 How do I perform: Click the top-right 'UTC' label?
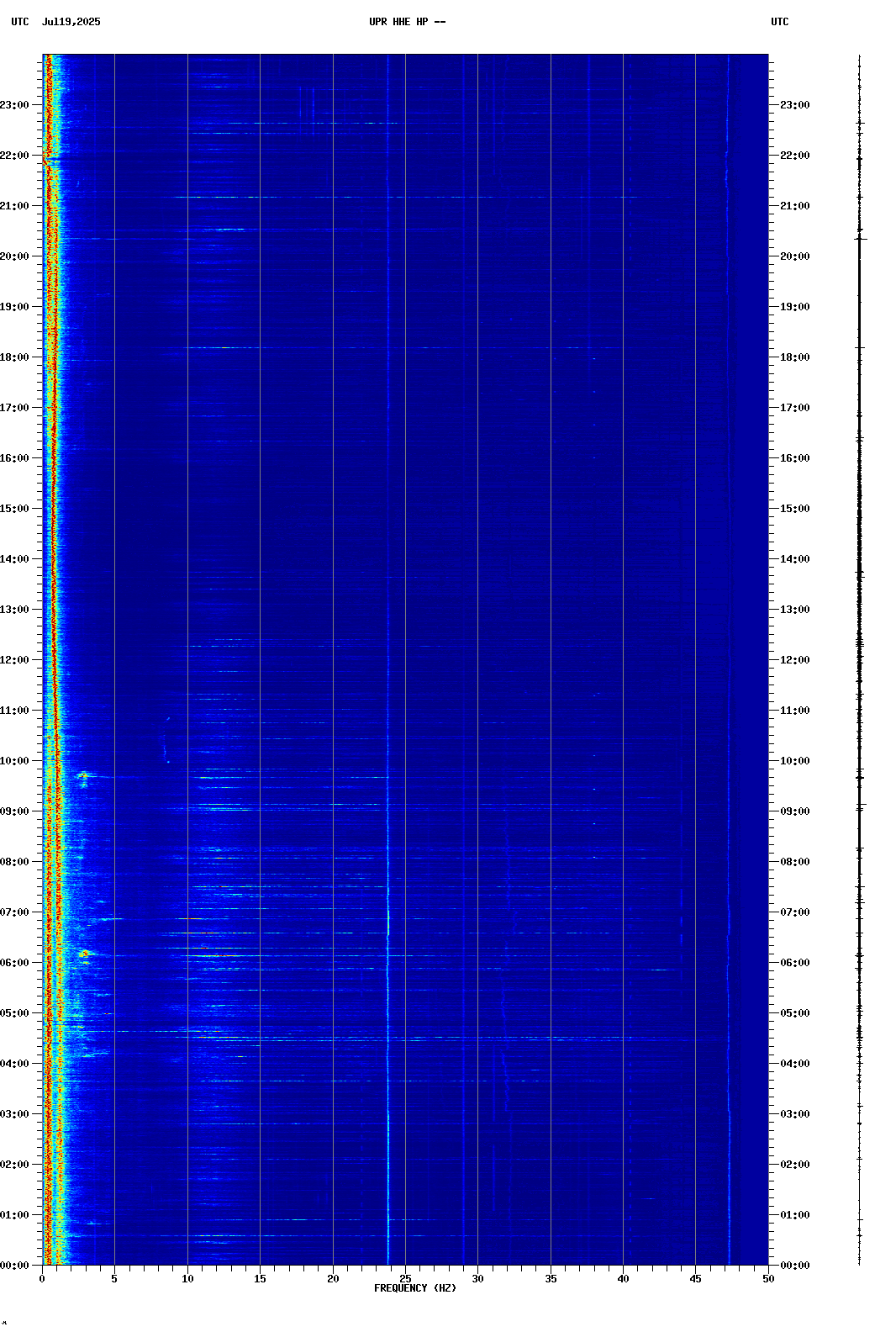coord(780,22)
